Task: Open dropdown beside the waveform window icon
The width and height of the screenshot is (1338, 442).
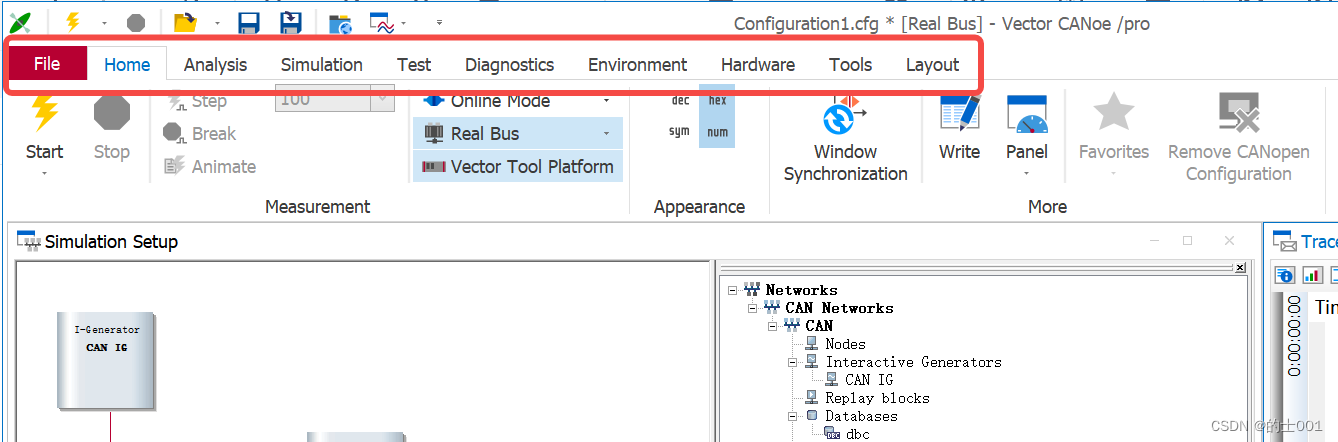Action: pos(404,22)
